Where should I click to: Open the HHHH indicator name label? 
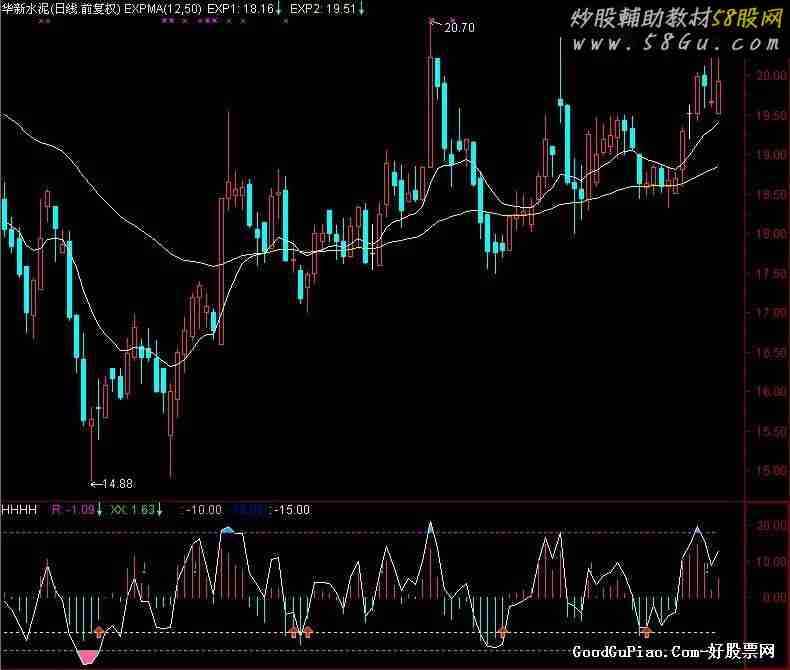19,510
